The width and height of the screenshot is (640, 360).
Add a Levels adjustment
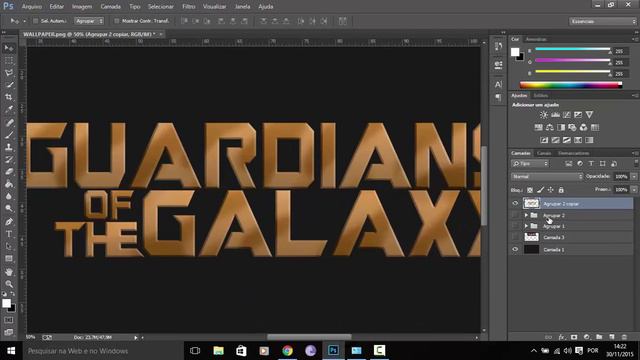[555, 115]
